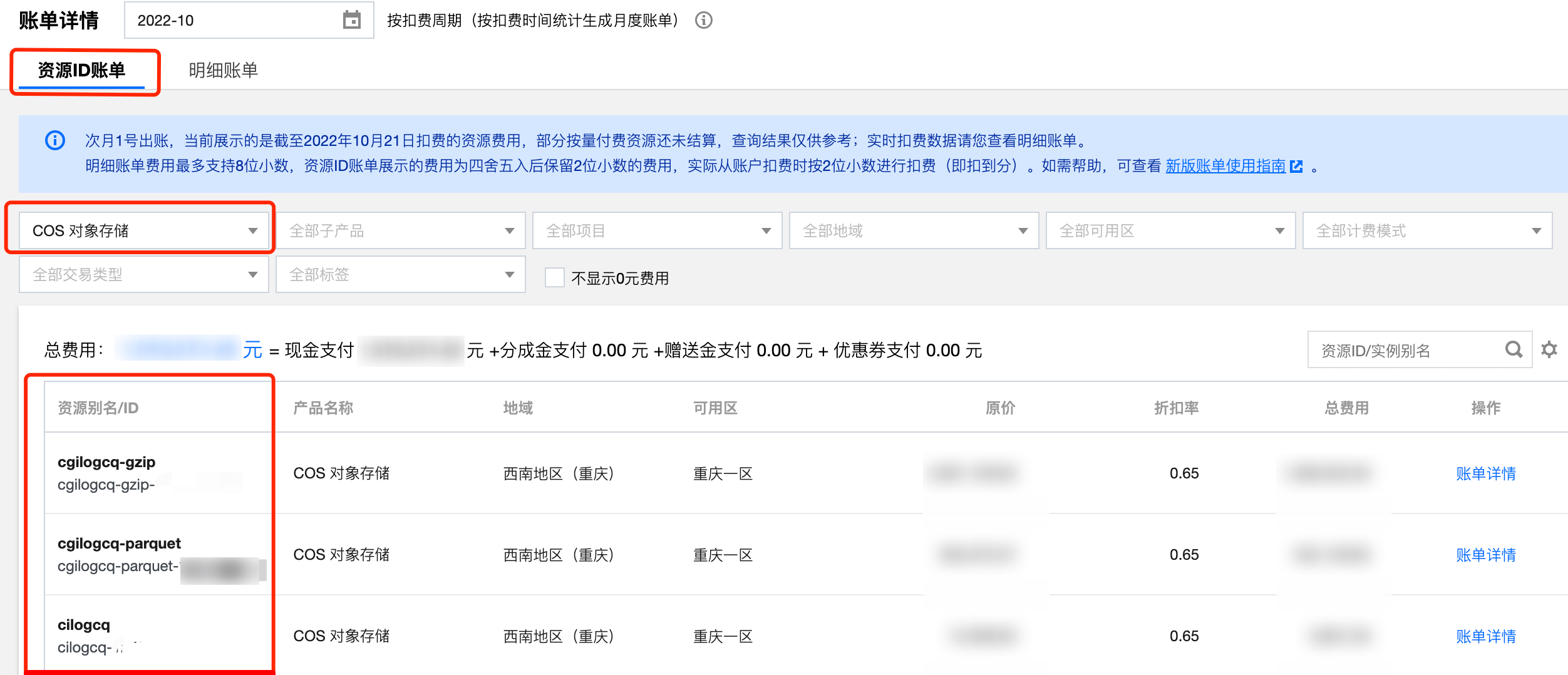Open the 新版账单使用指南 guide link

1225,166
